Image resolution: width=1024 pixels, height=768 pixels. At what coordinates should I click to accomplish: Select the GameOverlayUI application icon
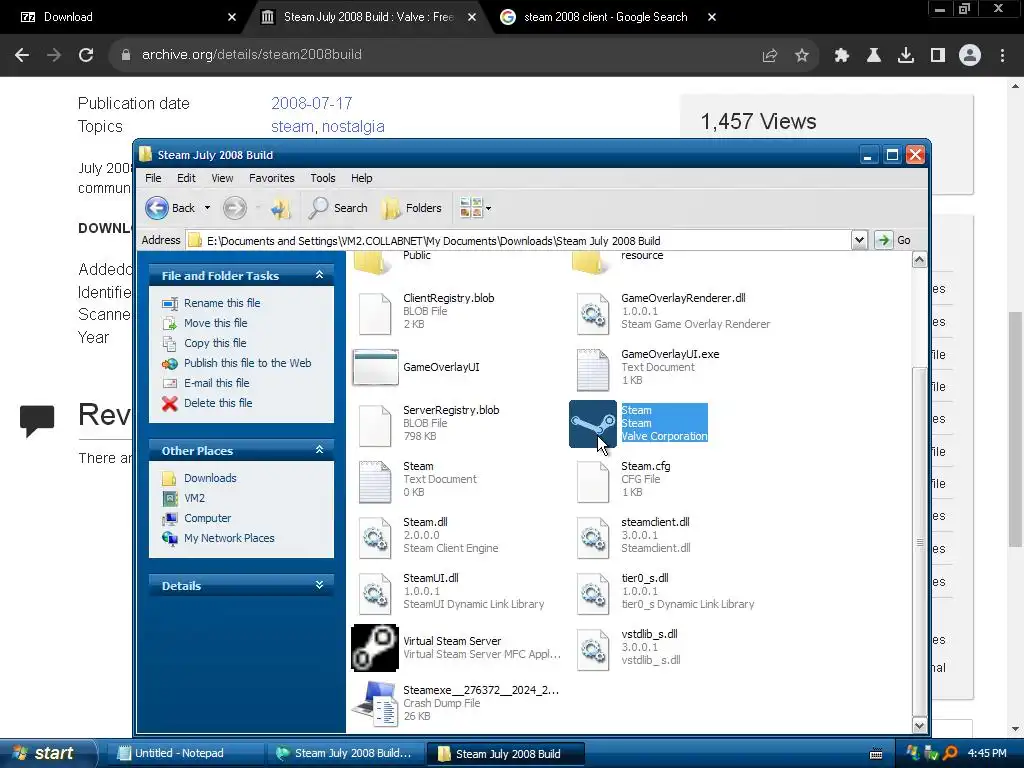tap(375, 367)
